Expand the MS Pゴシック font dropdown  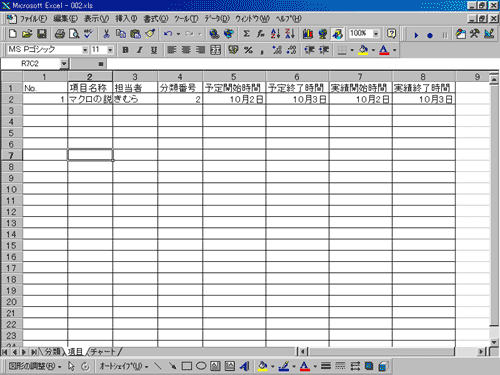[x=85, y=50]
